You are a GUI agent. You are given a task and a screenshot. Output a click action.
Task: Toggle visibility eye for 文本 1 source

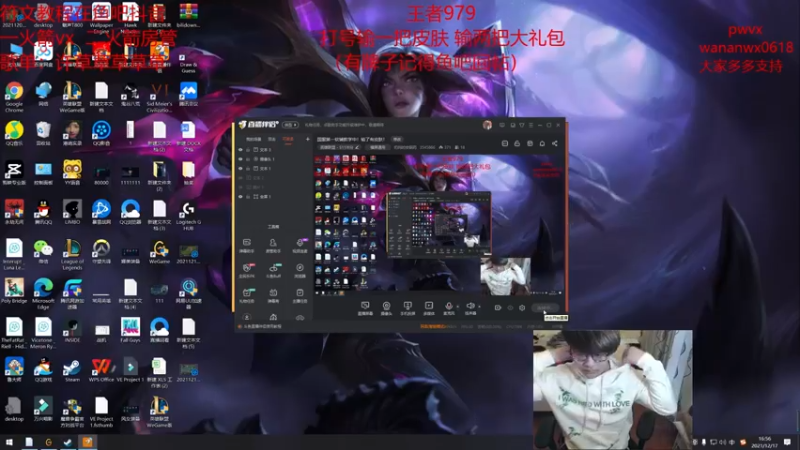click(x=240, y=168)
